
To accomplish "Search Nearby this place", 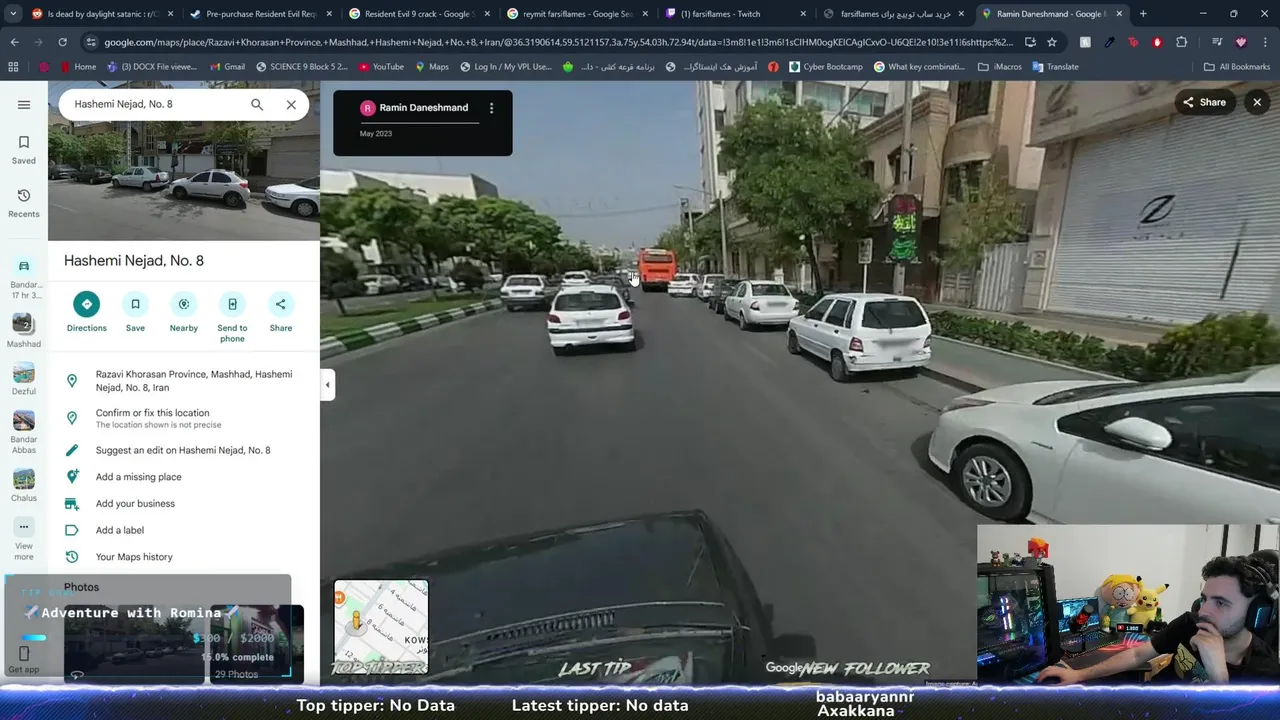I will 184,313.
